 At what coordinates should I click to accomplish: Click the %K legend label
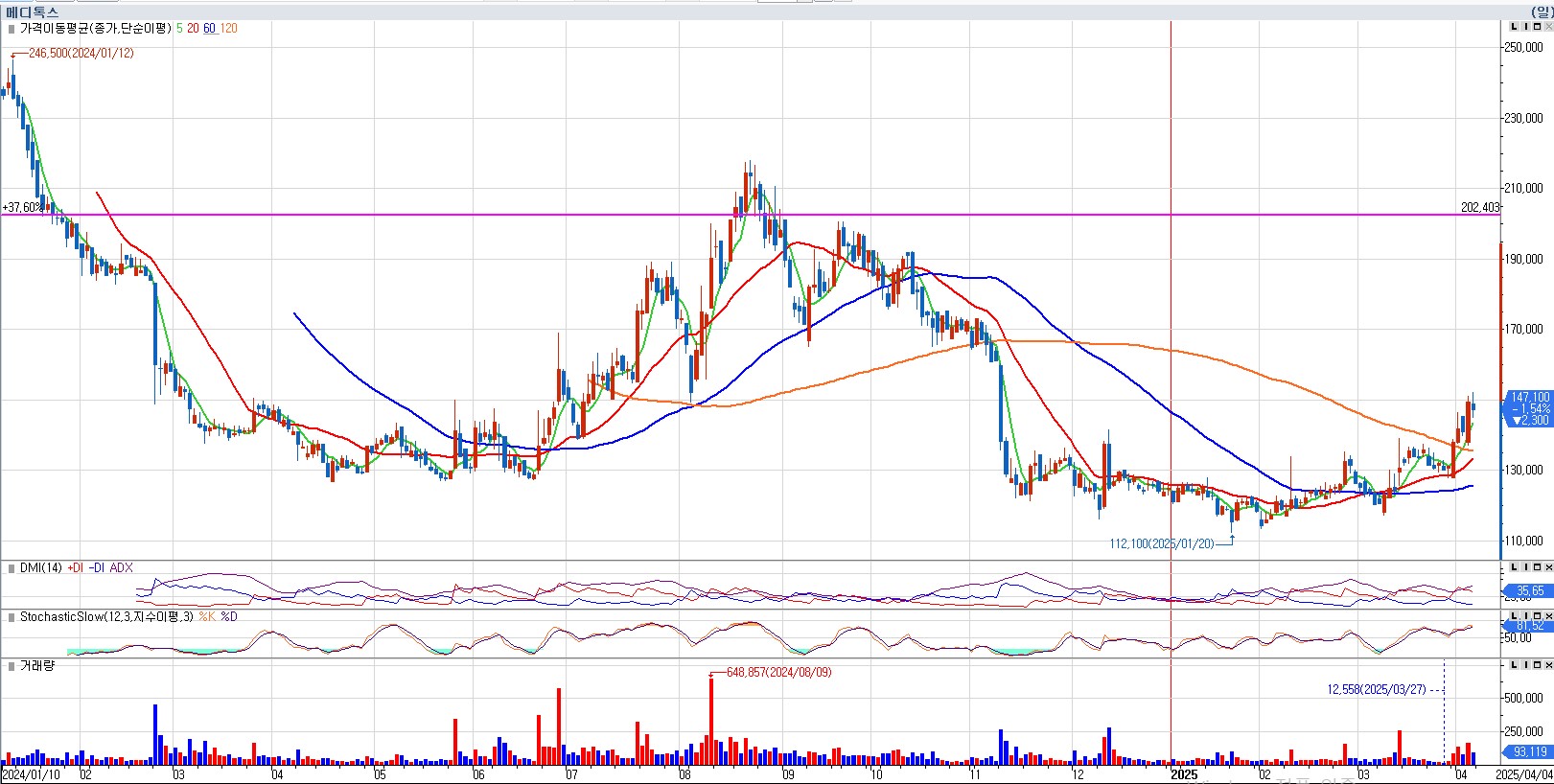click(x=208, y=617)
